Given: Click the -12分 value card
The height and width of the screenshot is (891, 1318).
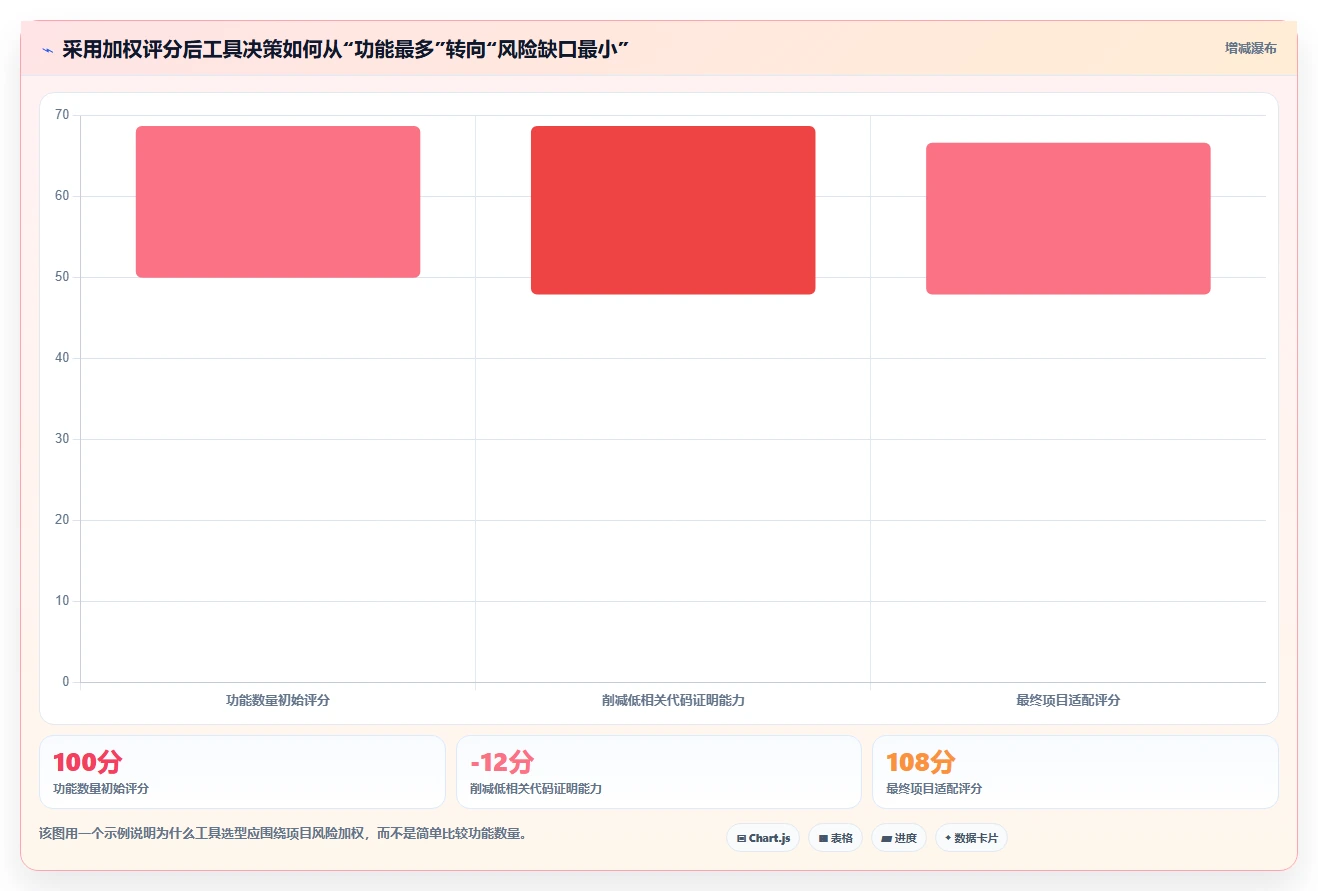Looking at the screenshot, I should (x=658, y=772).
